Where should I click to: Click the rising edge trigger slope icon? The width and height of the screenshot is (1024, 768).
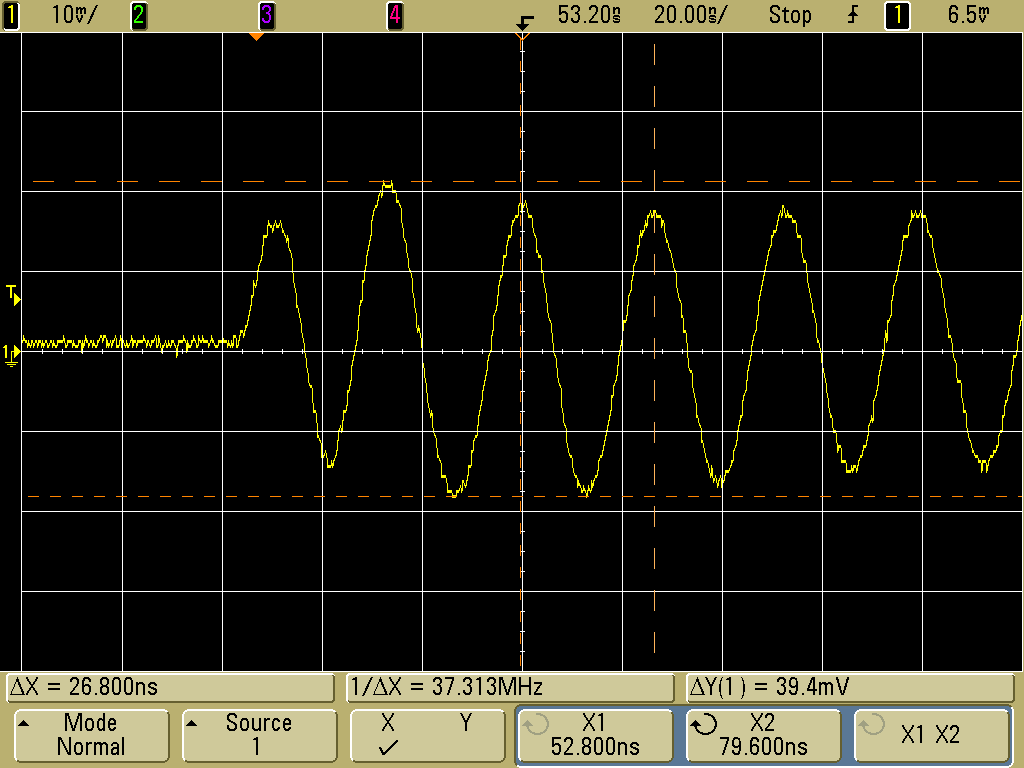853,15
